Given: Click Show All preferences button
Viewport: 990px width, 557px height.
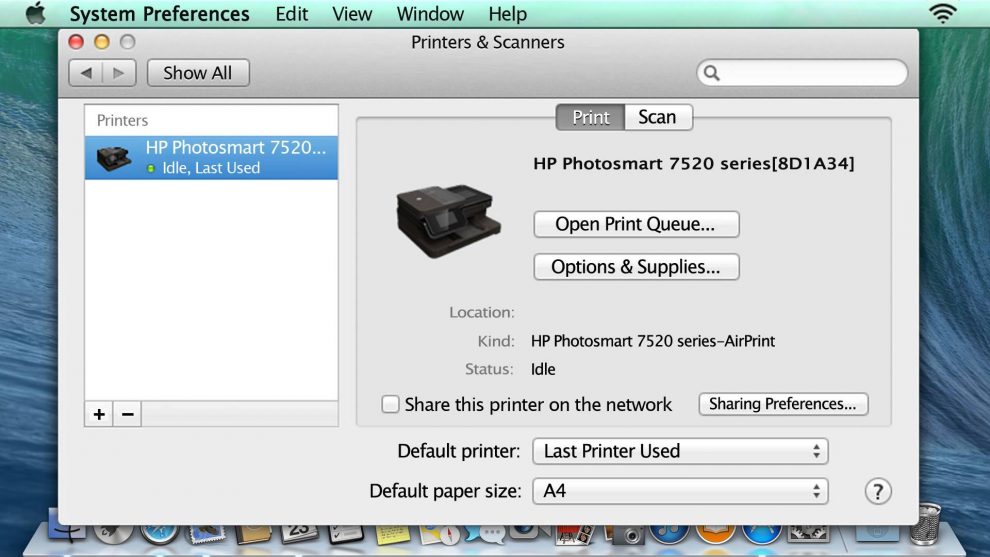Looking at the screenshot, I should pyautogui.click(x=198, y=73).
